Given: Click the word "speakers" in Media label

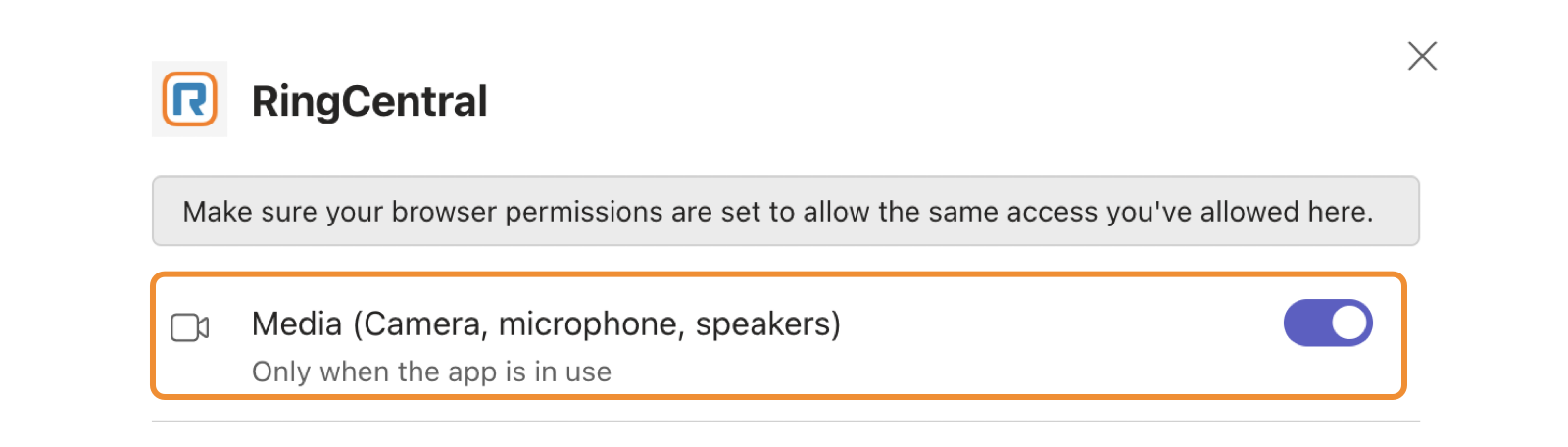Looking at the screenshot, I should pyautogui.click(x=762, y=323).
